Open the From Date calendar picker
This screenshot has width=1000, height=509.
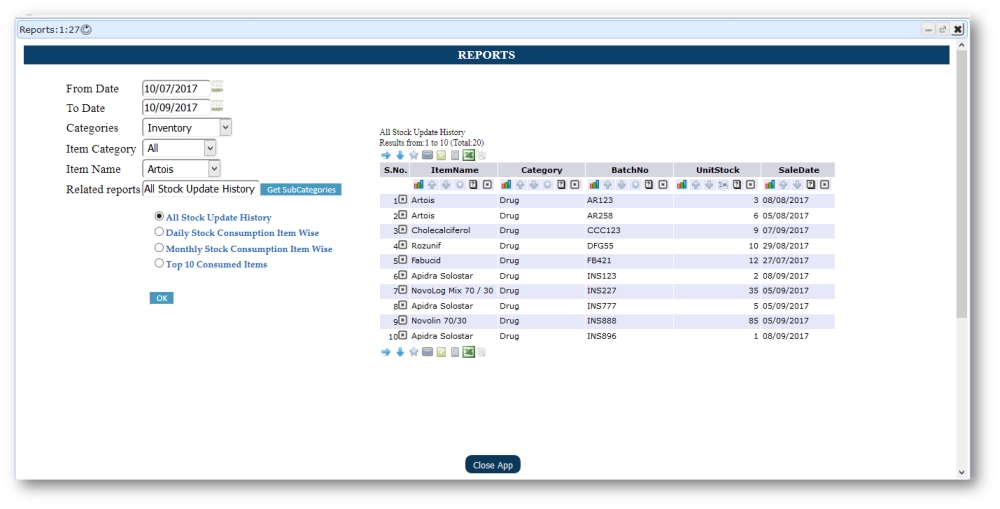(x=217, y=88)
